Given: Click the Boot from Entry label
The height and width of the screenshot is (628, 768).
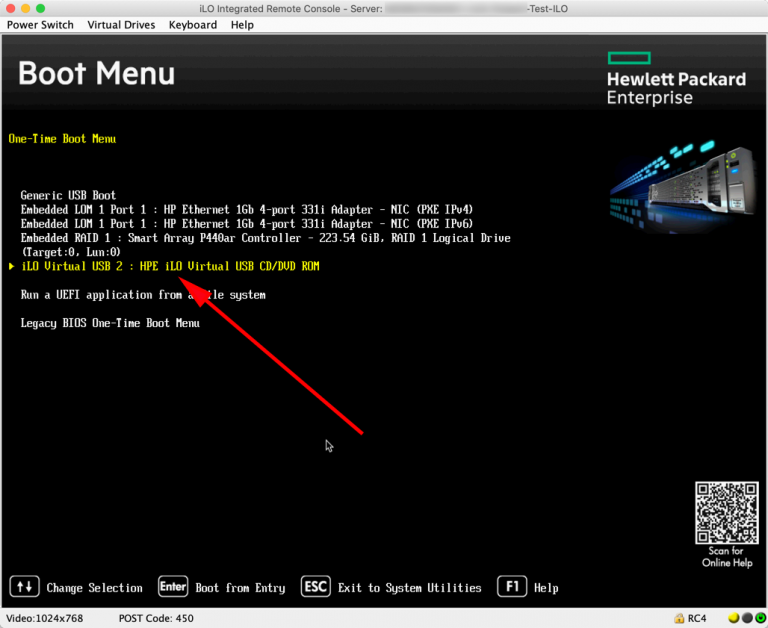Looking at the screenshot, I should [x=240, y=588].
